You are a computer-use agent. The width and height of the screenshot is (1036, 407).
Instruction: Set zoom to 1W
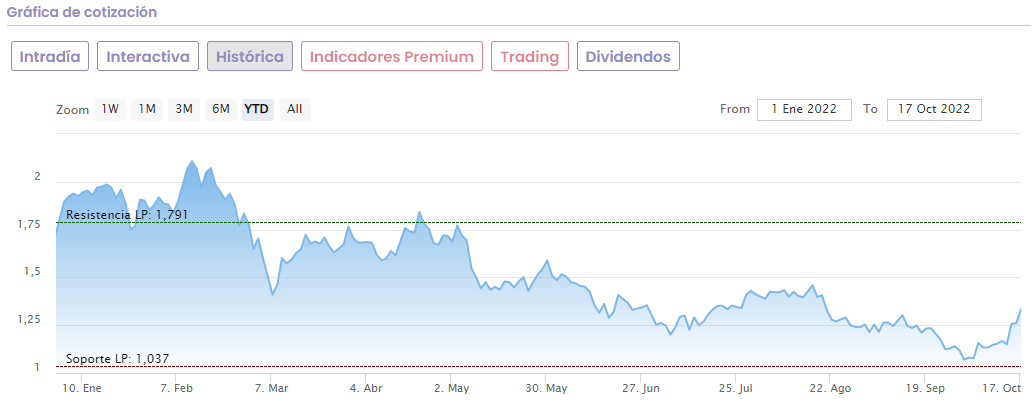point(110,109)
